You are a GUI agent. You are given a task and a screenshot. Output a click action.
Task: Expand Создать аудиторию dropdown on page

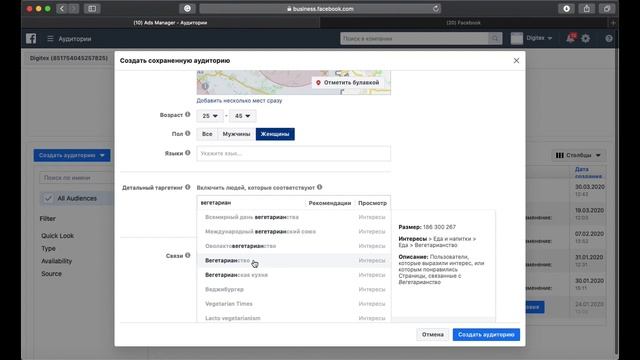(x=72, y=156)
